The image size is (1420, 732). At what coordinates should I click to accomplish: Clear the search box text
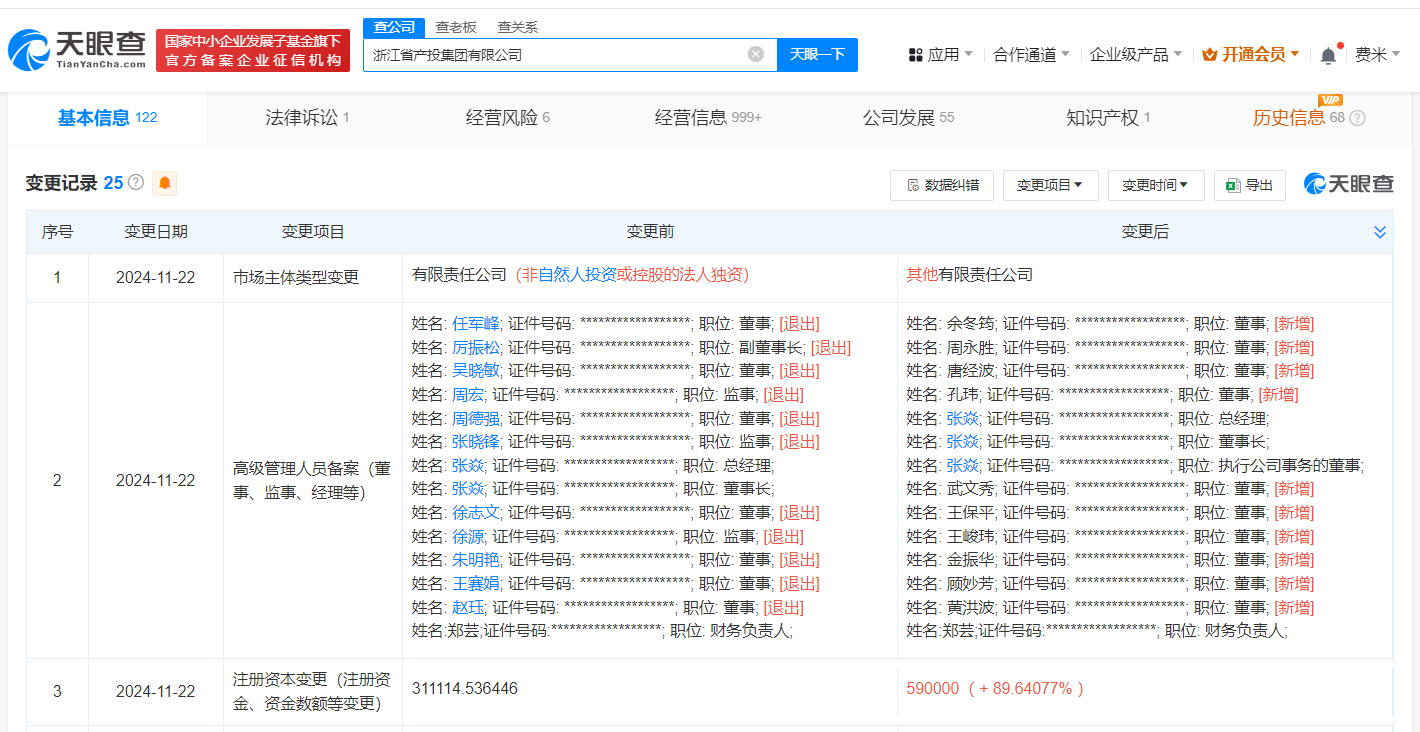point(756,54)
